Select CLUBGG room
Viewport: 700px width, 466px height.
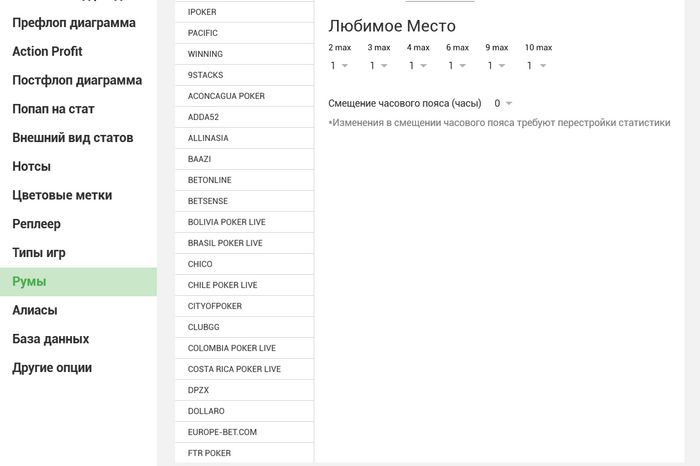[244, 327]
